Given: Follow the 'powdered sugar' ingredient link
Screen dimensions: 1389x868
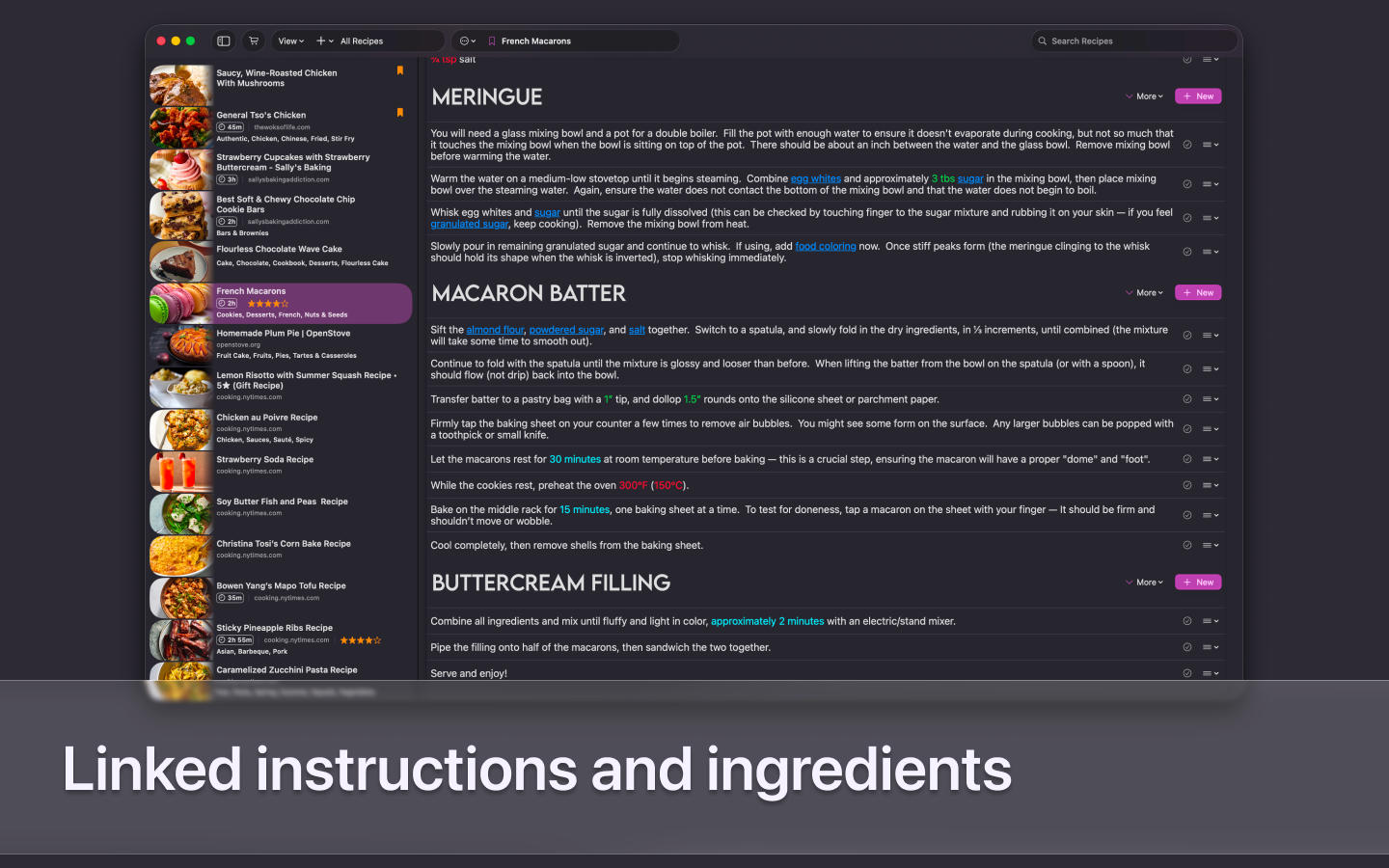Looking at the screenshot, I should point(566,330).
